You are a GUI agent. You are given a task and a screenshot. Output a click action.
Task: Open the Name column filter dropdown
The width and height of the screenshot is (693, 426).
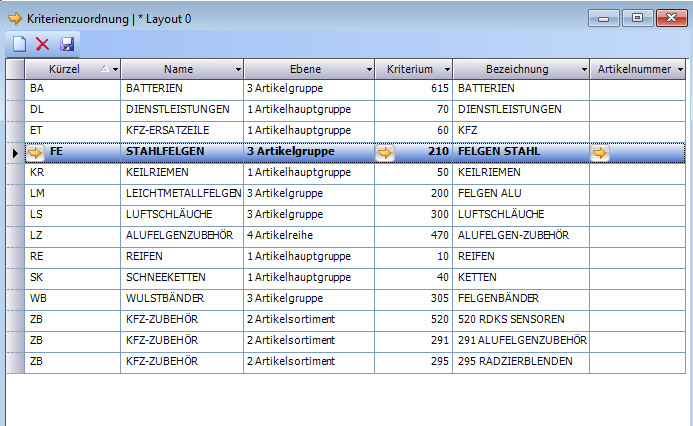[x=238, y=69]
